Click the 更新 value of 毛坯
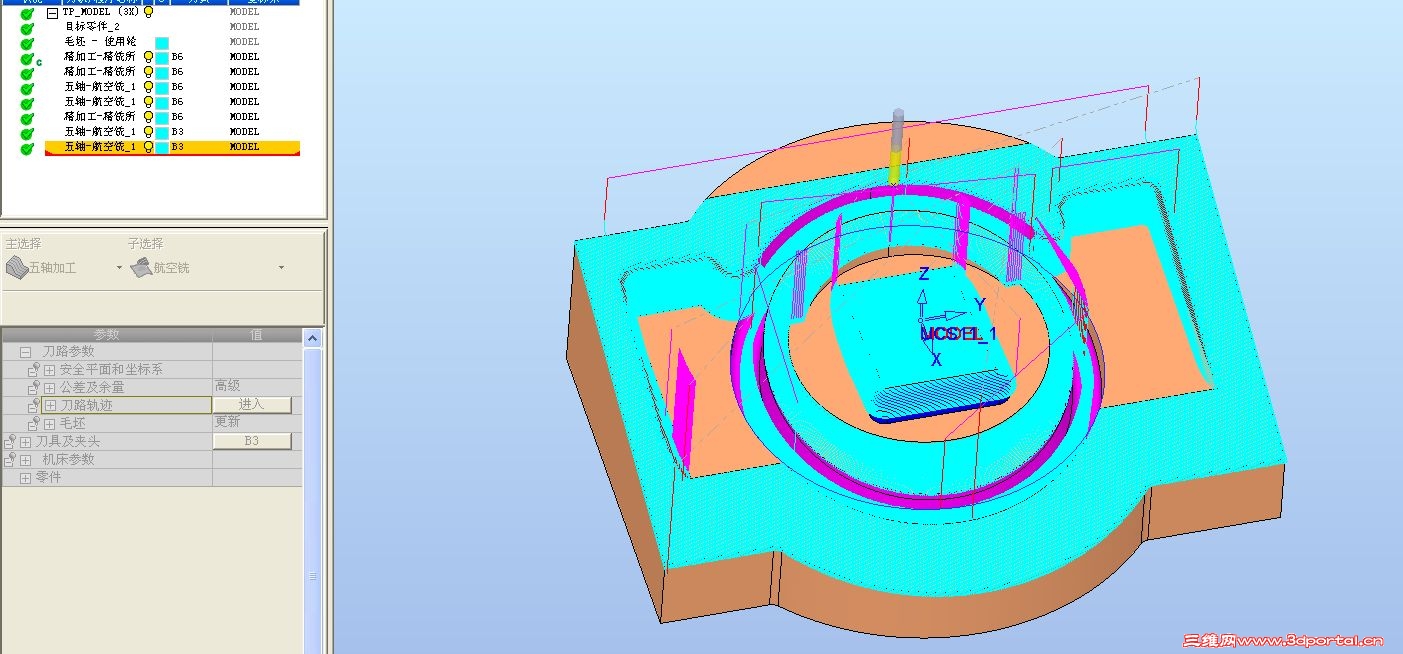 (228, 423)
